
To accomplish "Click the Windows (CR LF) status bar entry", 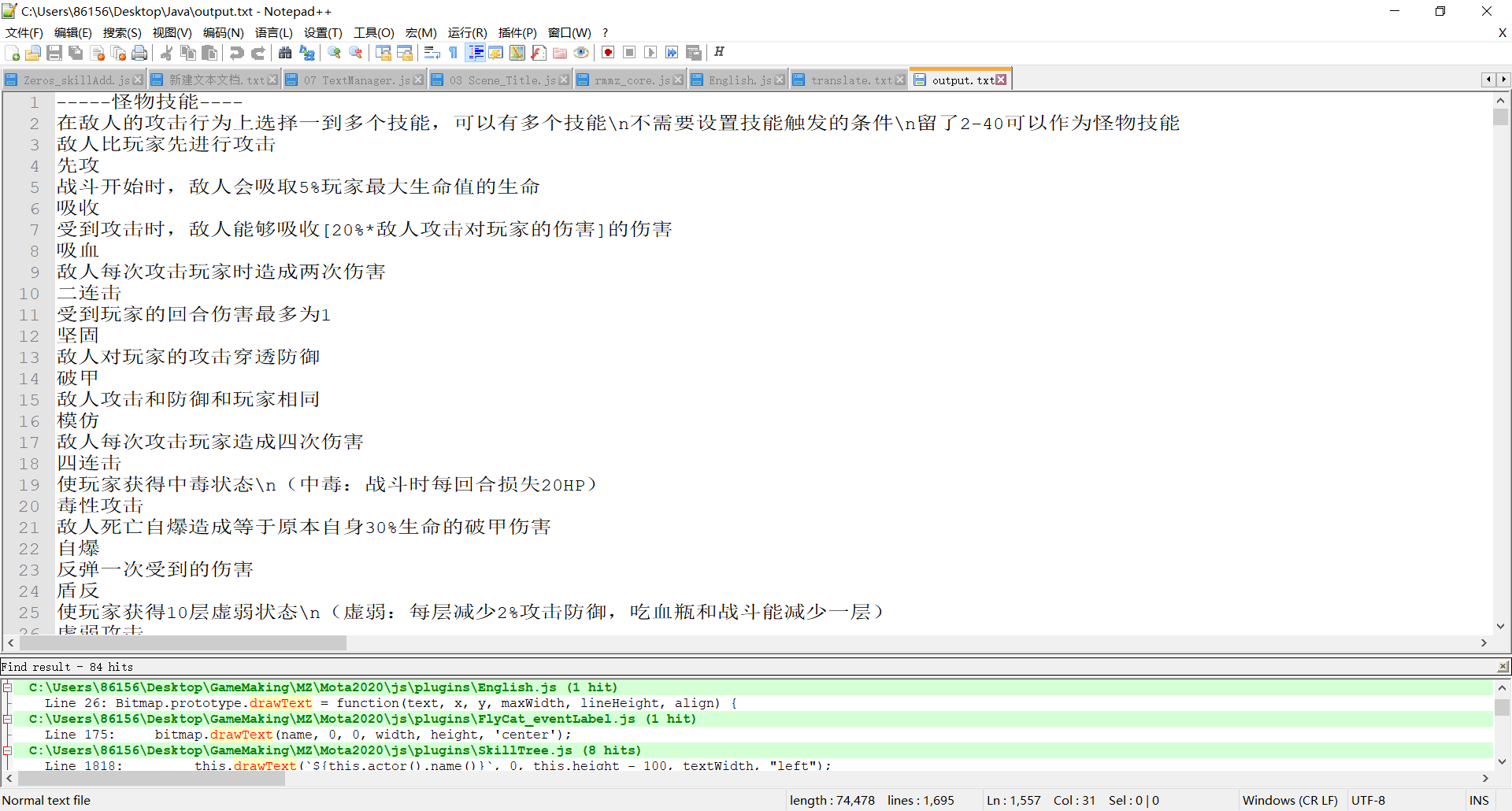I will 1290,801.
